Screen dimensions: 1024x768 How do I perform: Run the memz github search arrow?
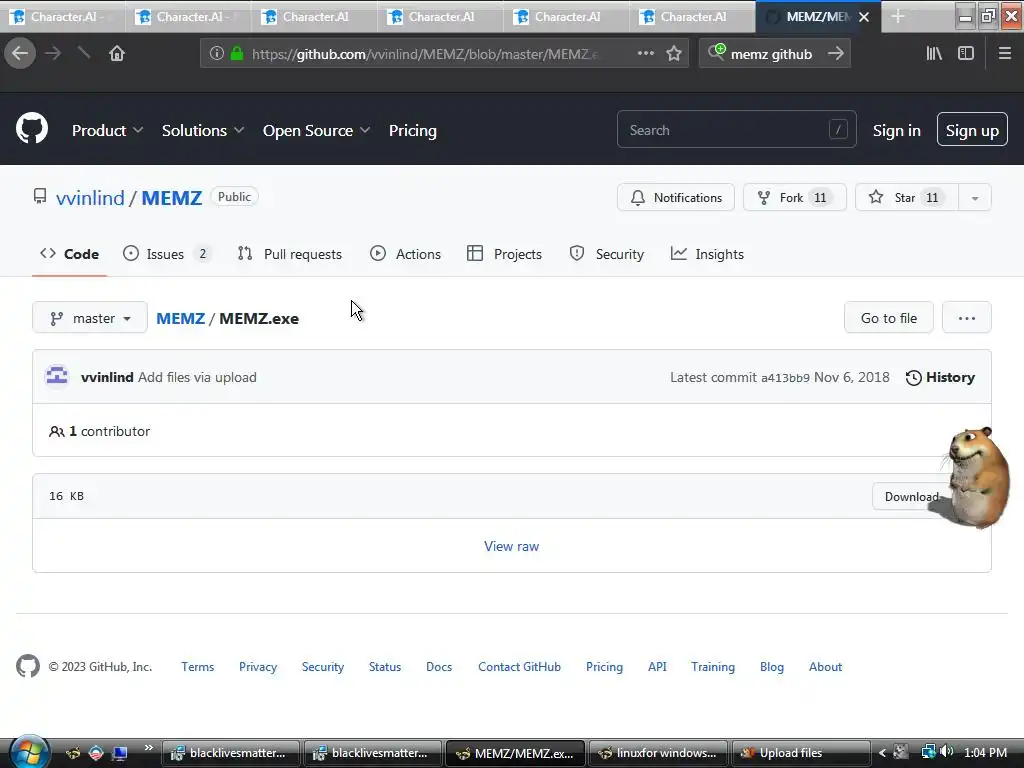[835, 54]
